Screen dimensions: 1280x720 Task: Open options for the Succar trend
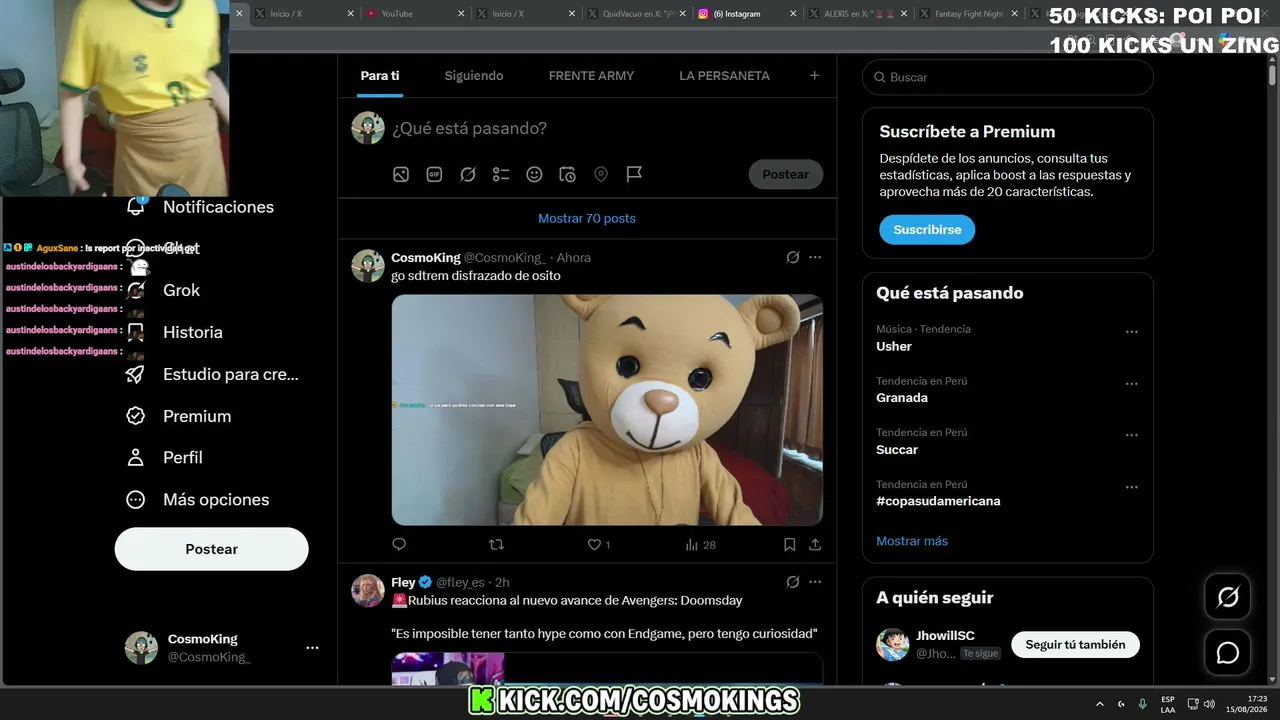point(1132,436)
